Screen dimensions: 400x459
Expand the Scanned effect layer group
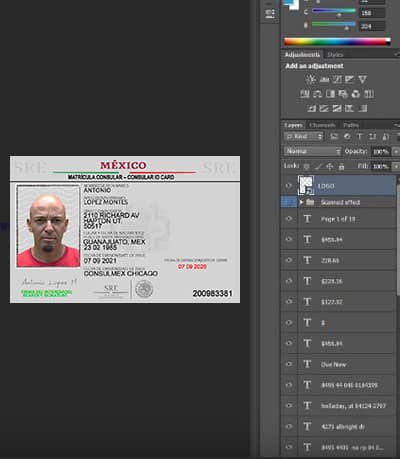(301, 202)
